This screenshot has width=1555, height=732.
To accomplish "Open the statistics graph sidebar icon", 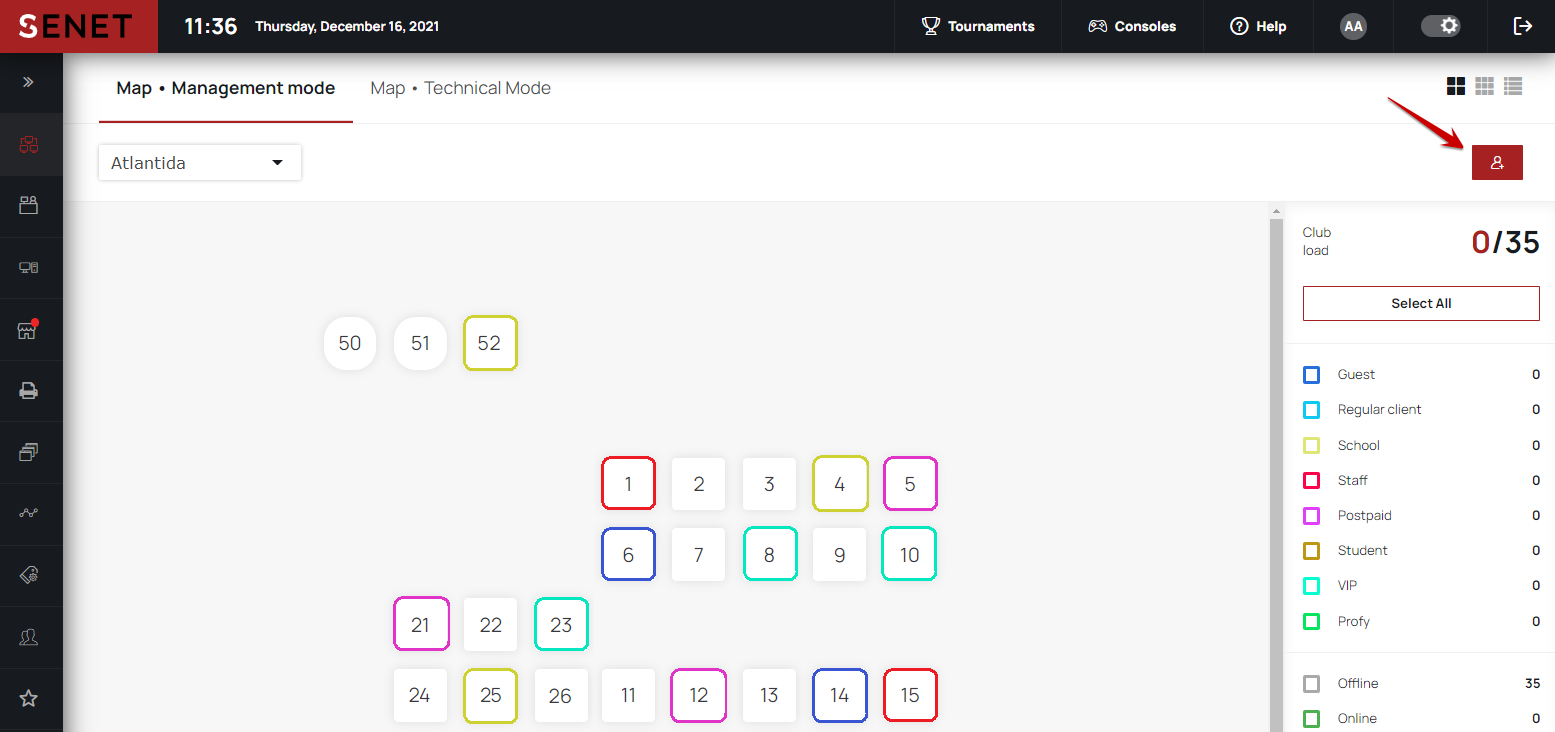I will [x=28, y=513].
